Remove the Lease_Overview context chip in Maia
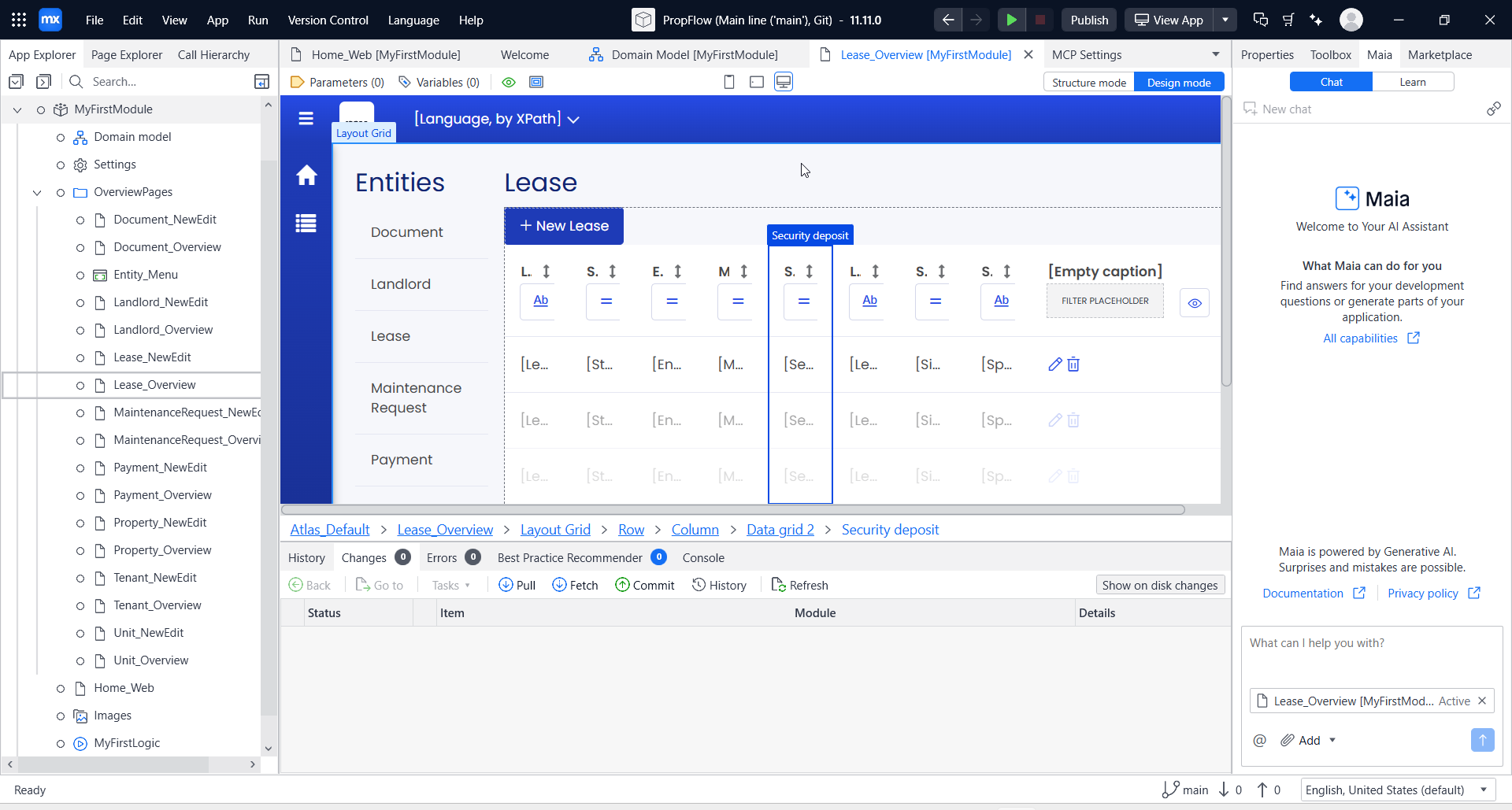 [x=1482, y=701]
